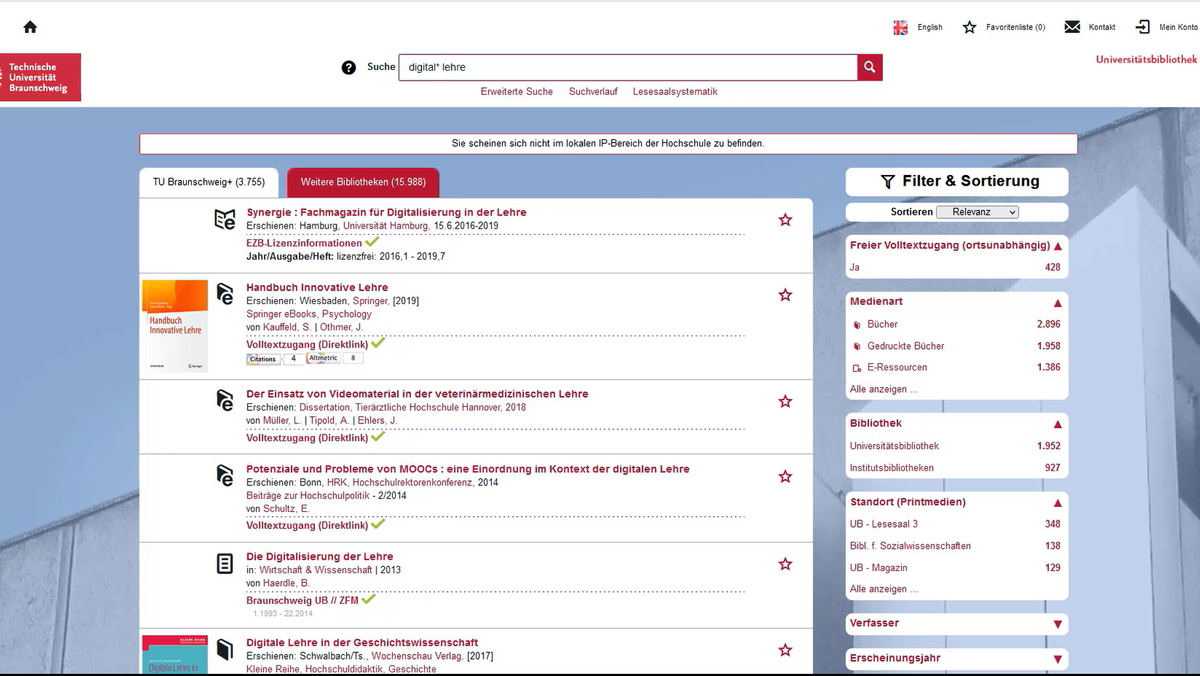
Task: Click the Citations badge showing 4
Action: (x=274, y=358)
